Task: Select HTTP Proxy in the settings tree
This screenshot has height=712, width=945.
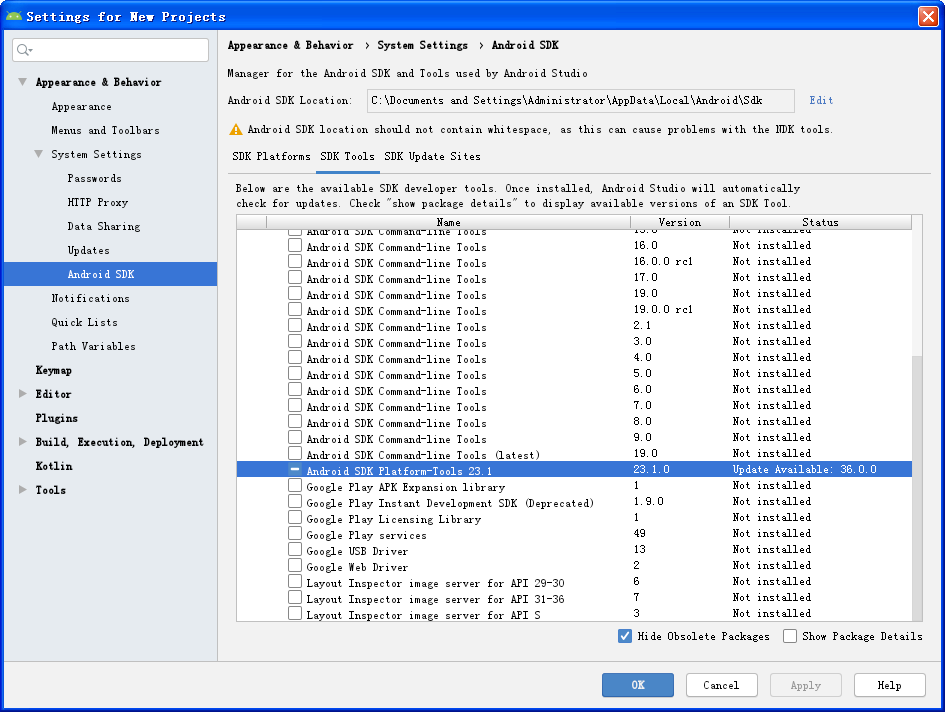Action: 98,202
